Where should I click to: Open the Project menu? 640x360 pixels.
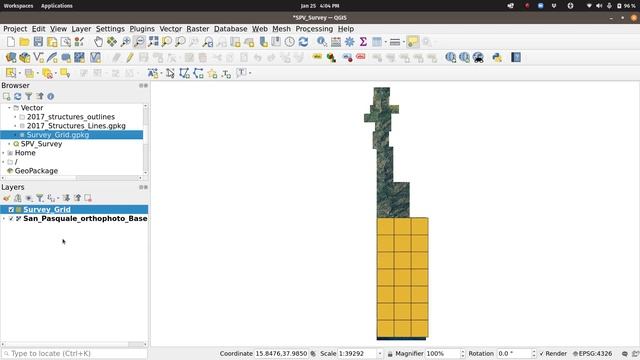coord(15,29)
